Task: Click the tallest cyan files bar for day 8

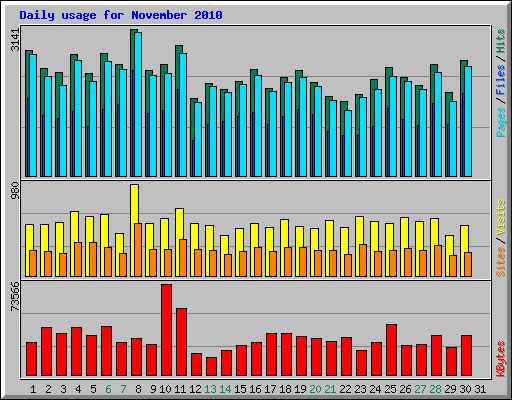Action: click(138, 104)
